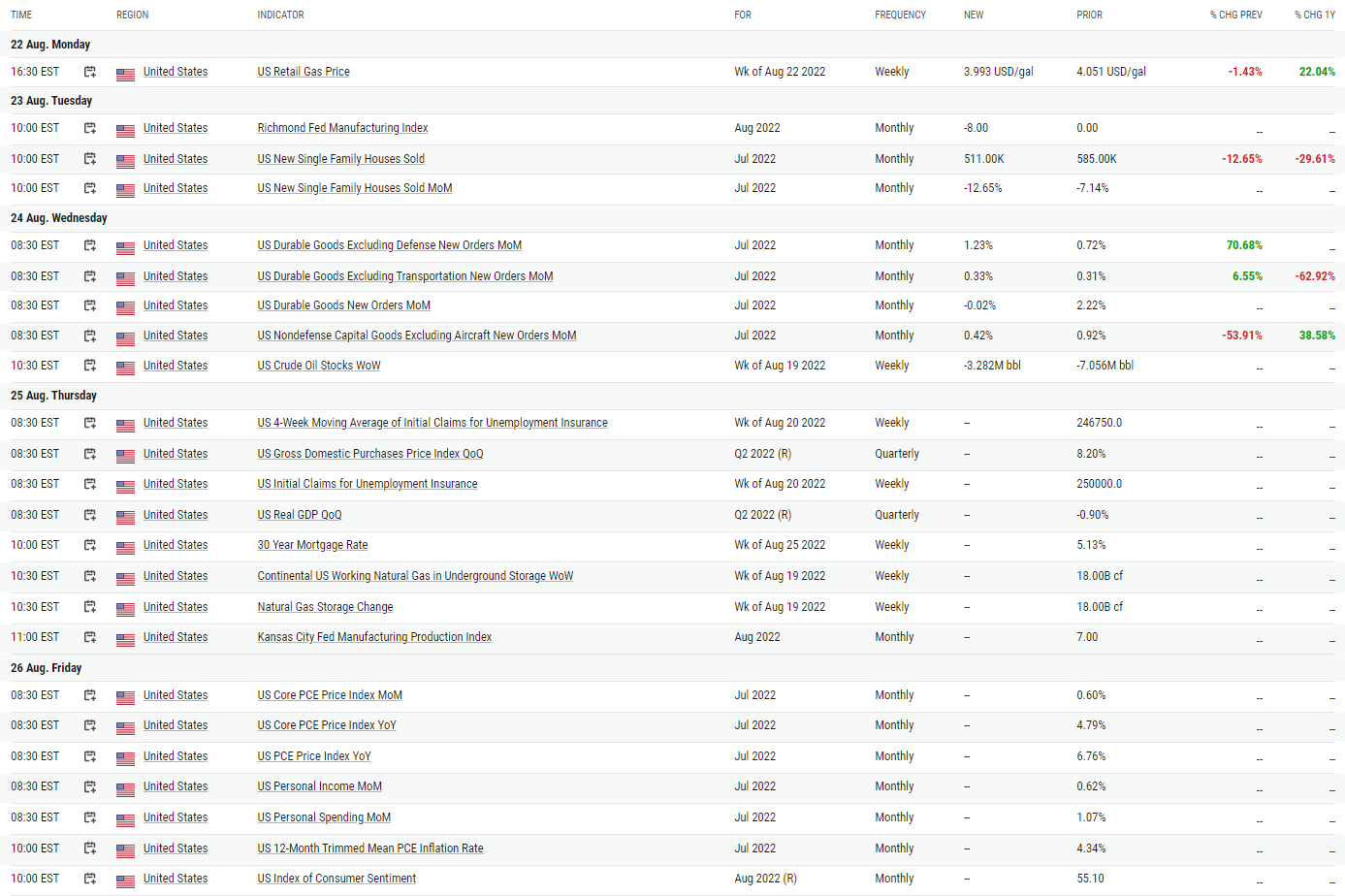Click US flag icon in Kansas City Fed Manufacturing row
Image resolution: width=1345 pixels, height=896 pixels.
[x=125, y=639]
